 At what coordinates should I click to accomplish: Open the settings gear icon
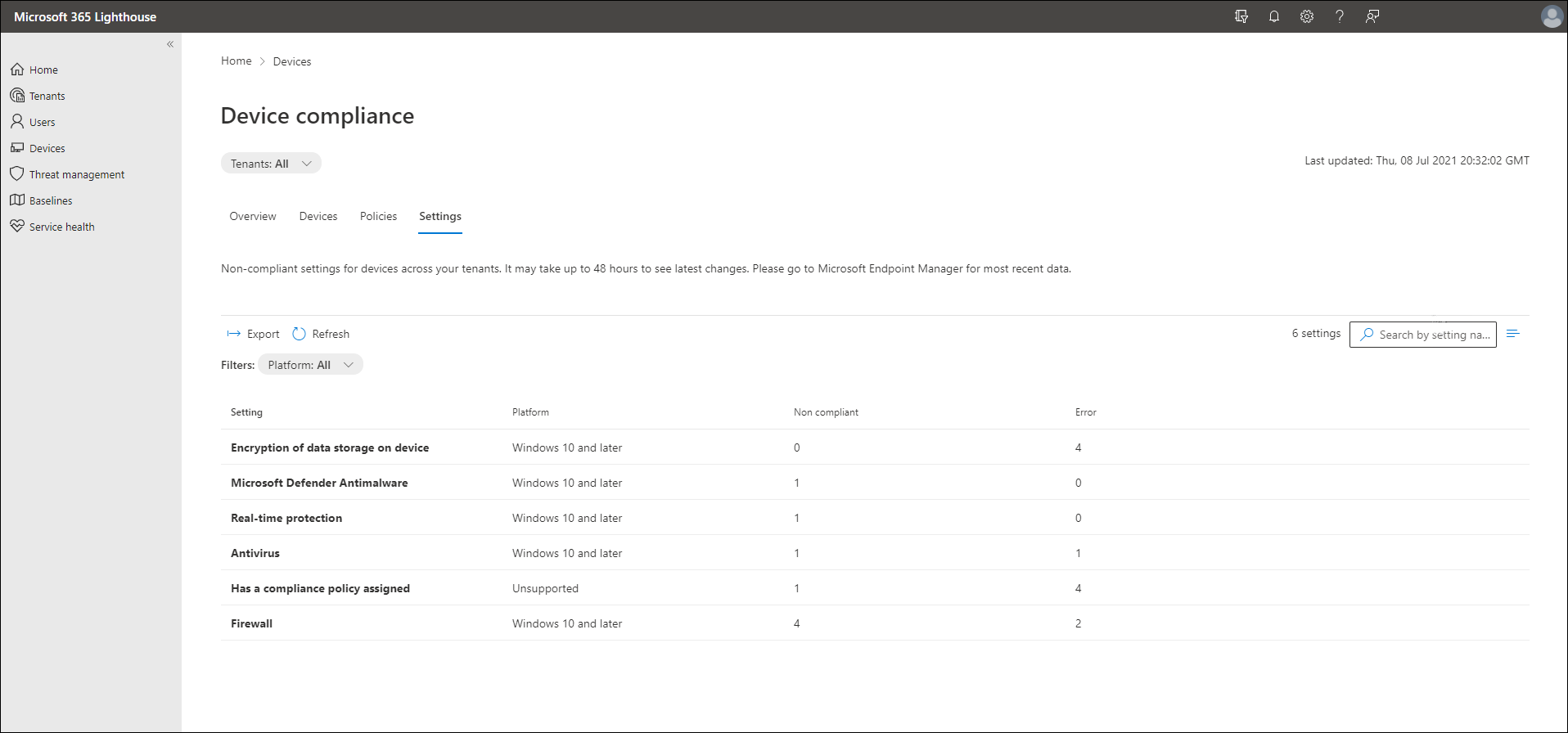click(1307, 16)
